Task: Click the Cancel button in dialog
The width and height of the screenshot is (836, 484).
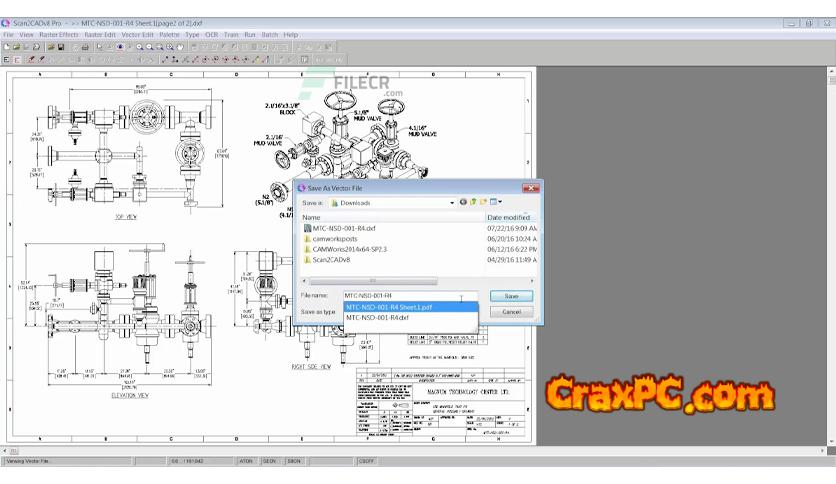Action: (511, 312)
